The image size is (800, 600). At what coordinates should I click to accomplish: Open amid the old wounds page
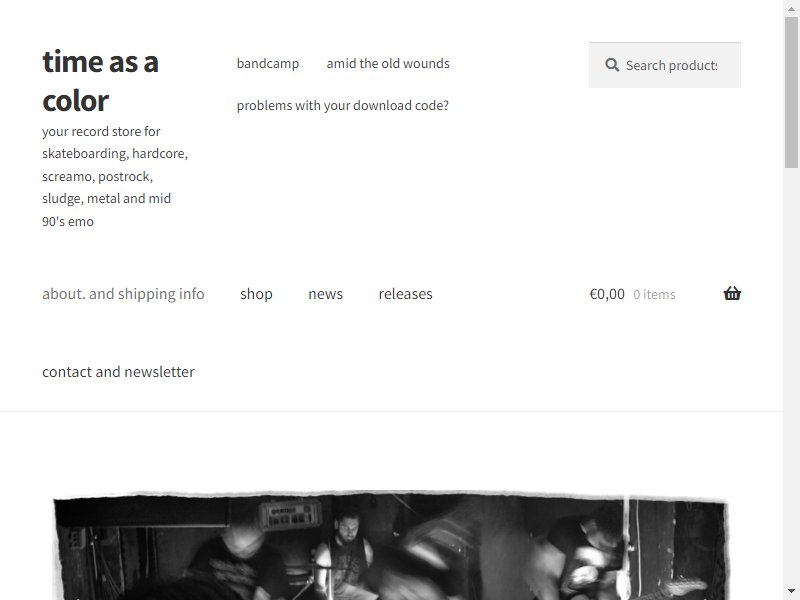click(x=388, y=64)
